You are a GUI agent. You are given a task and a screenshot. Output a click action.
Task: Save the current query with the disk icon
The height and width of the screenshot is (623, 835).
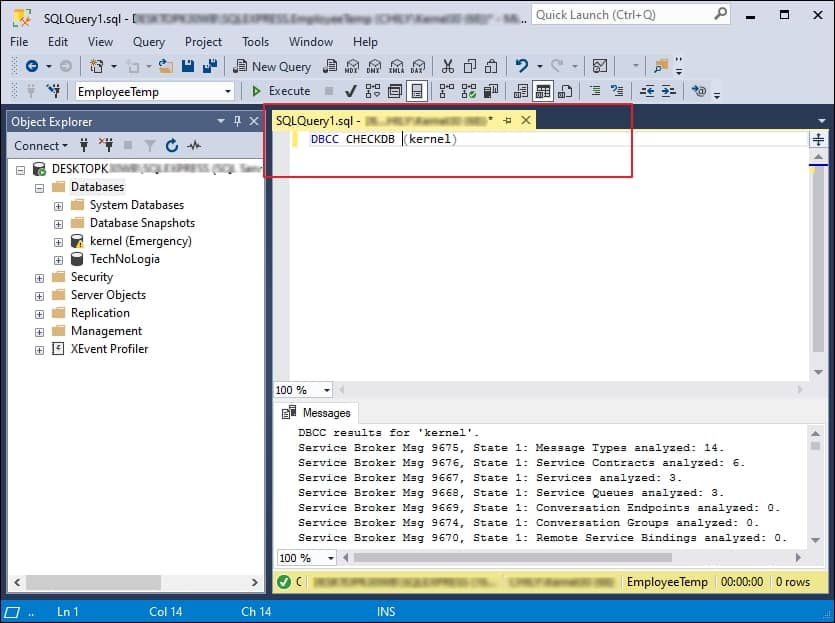(187, 67)
